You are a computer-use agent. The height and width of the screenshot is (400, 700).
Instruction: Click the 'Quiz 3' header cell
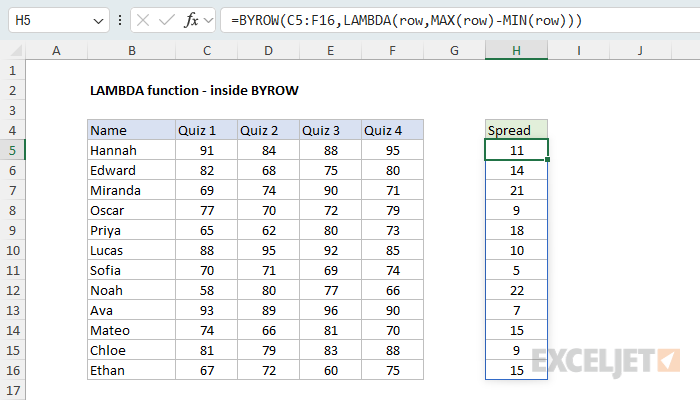(x=330, y=130)
